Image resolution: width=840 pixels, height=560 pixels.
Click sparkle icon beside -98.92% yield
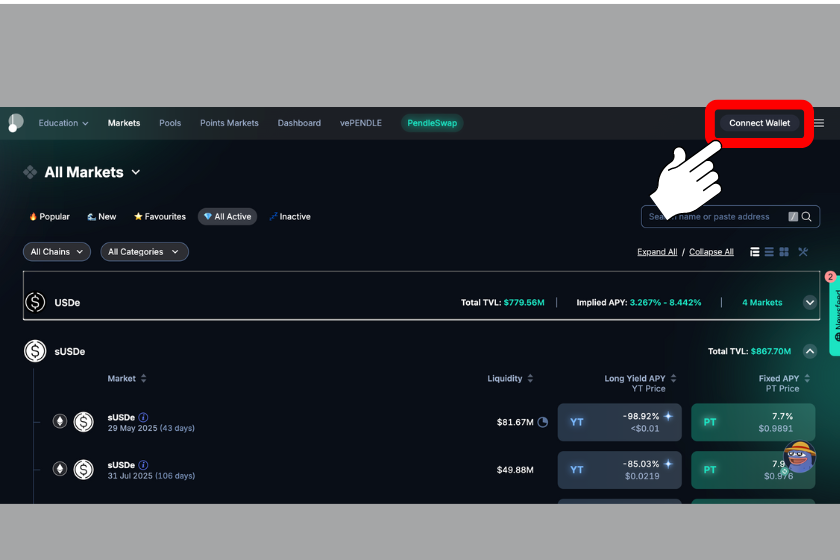click(x=668, y=416)
